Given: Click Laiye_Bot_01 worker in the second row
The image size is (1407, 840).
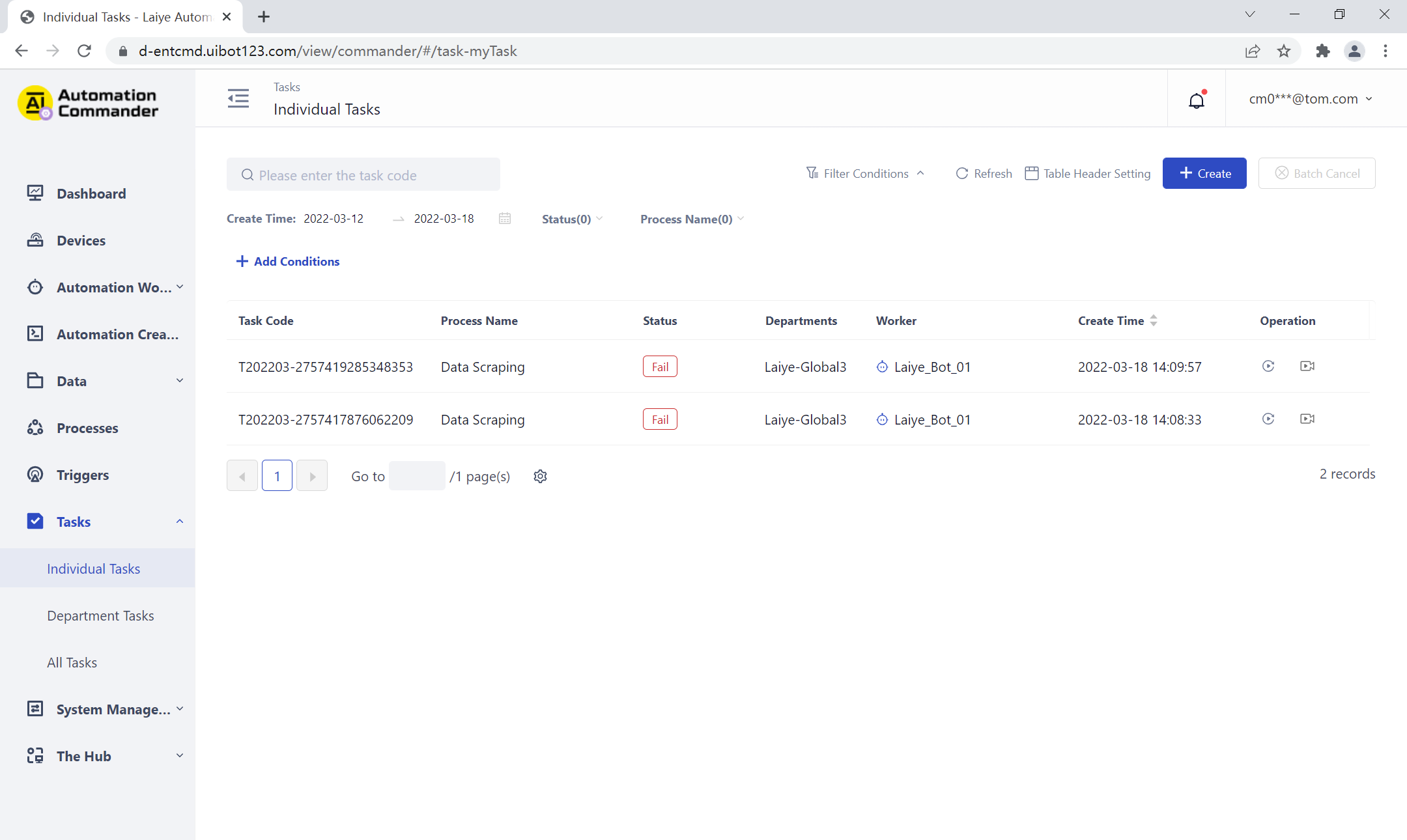Looking at the screenshot, I should 924,419.
